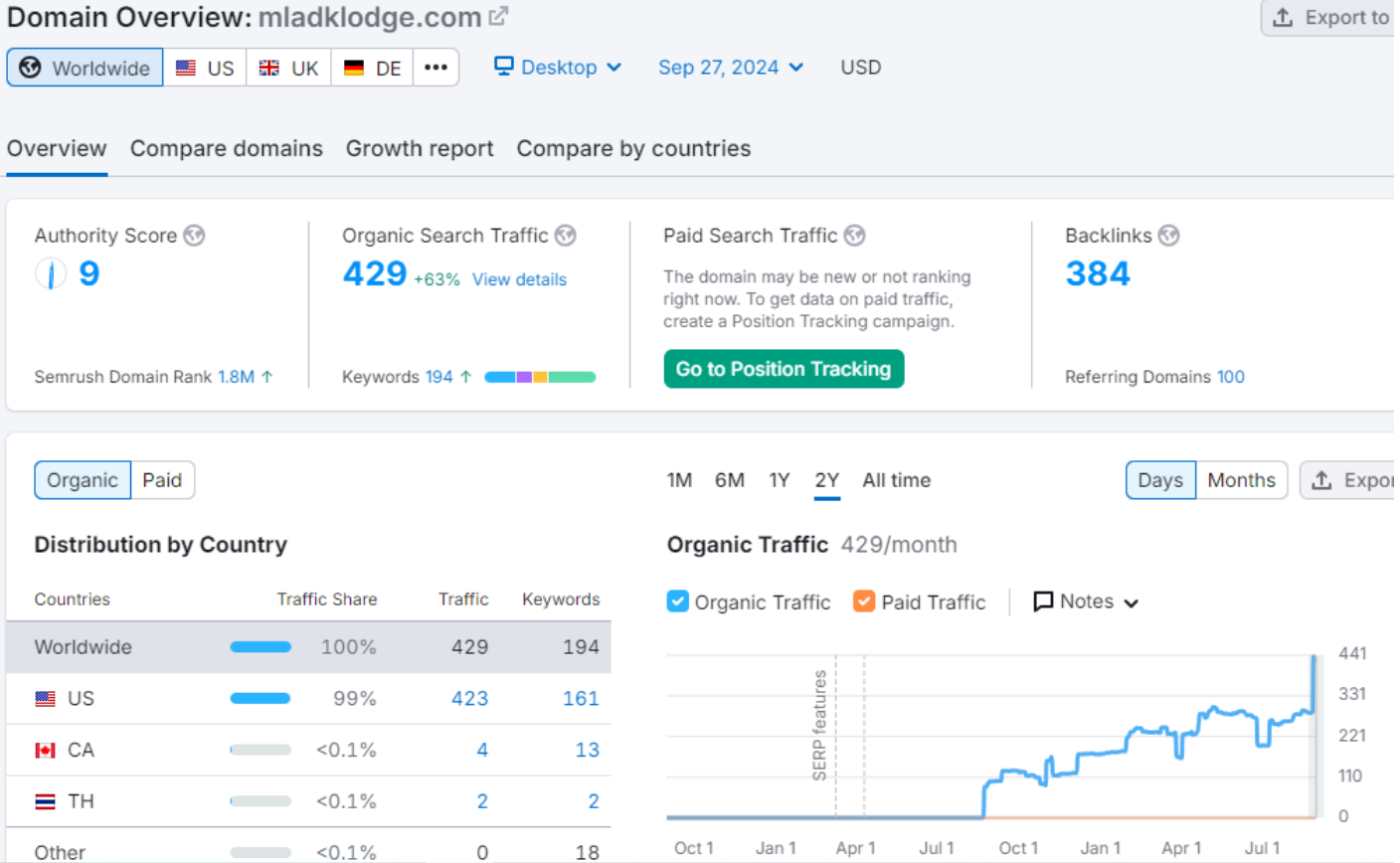
Task: Set chart range to 6M
Action: click(730, 480)
